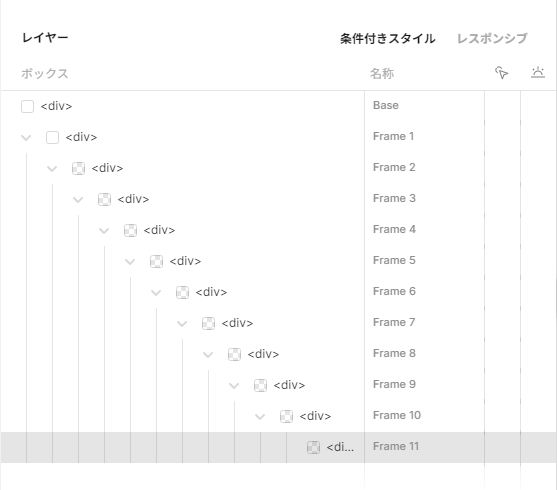Screen dimensions: 557x490
Task: Collapse the Frame 7 div
Action: pos(182,323)
